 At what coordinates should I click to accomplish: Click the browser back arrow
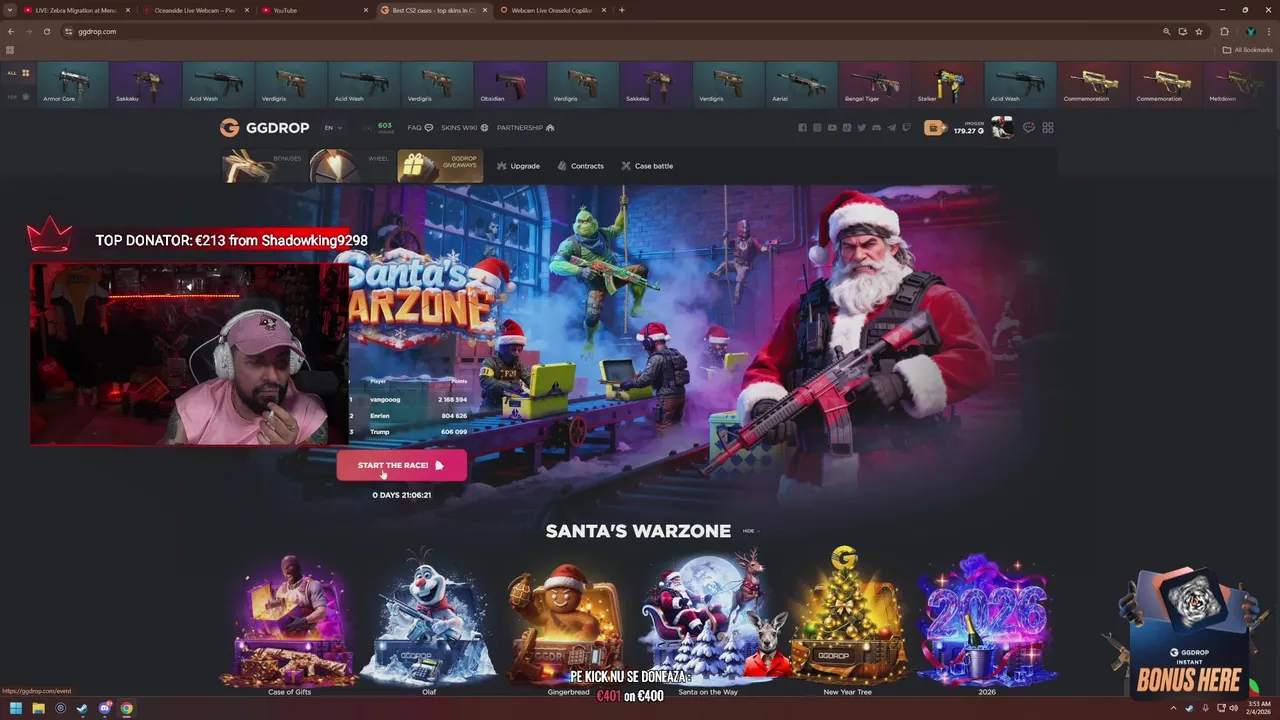[11, 31]
